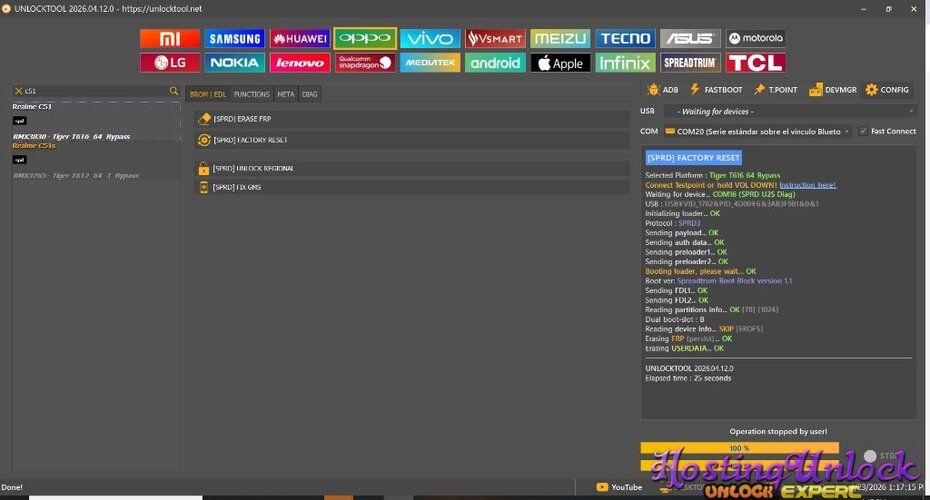The height and width of the screenshot is (500, 930).
Task: Run [SPRD] UNLOCK REGIONAL
Action: click(412, 168)
